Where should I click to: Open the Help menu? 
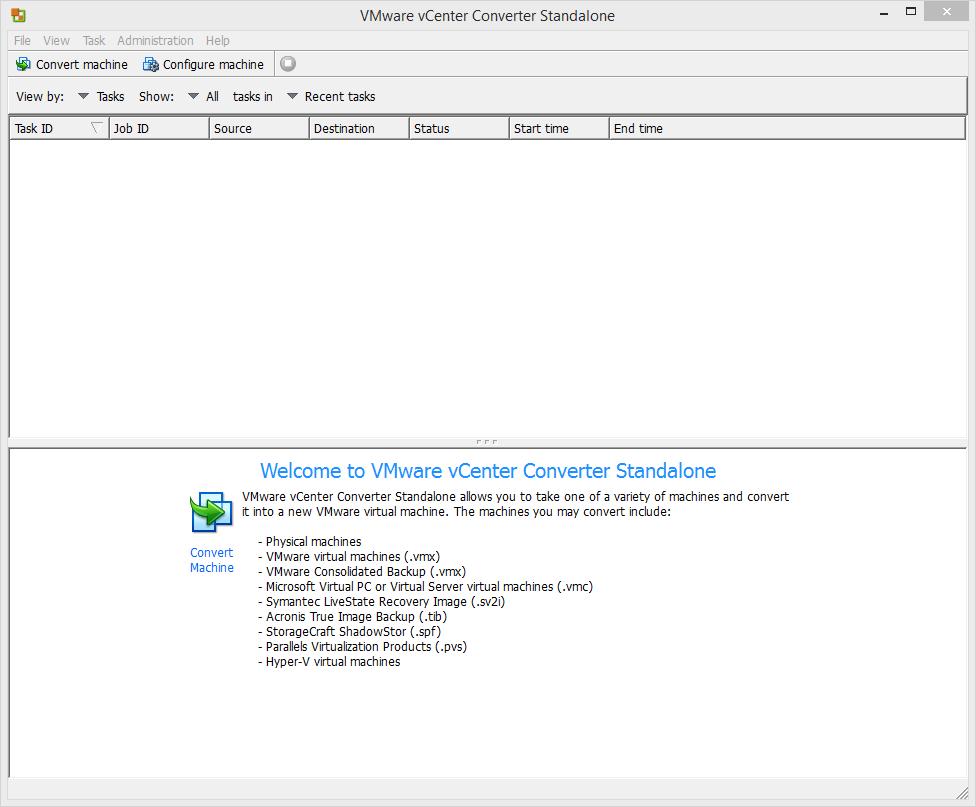pos(218,40)
